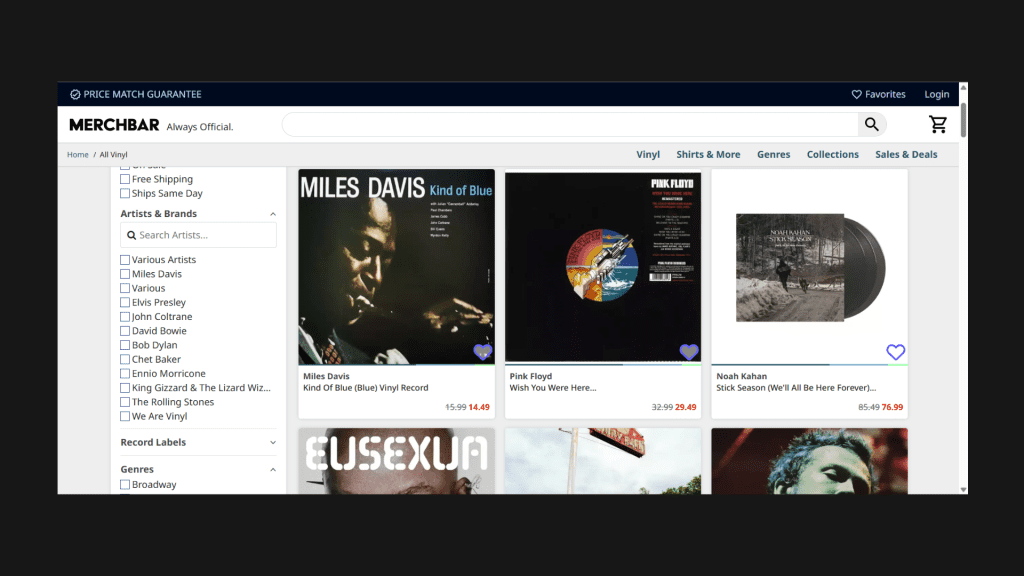Favorite the Miles Davis Kind of Blue record
This screenshot has width=1024, height=576.
[483, 352]
